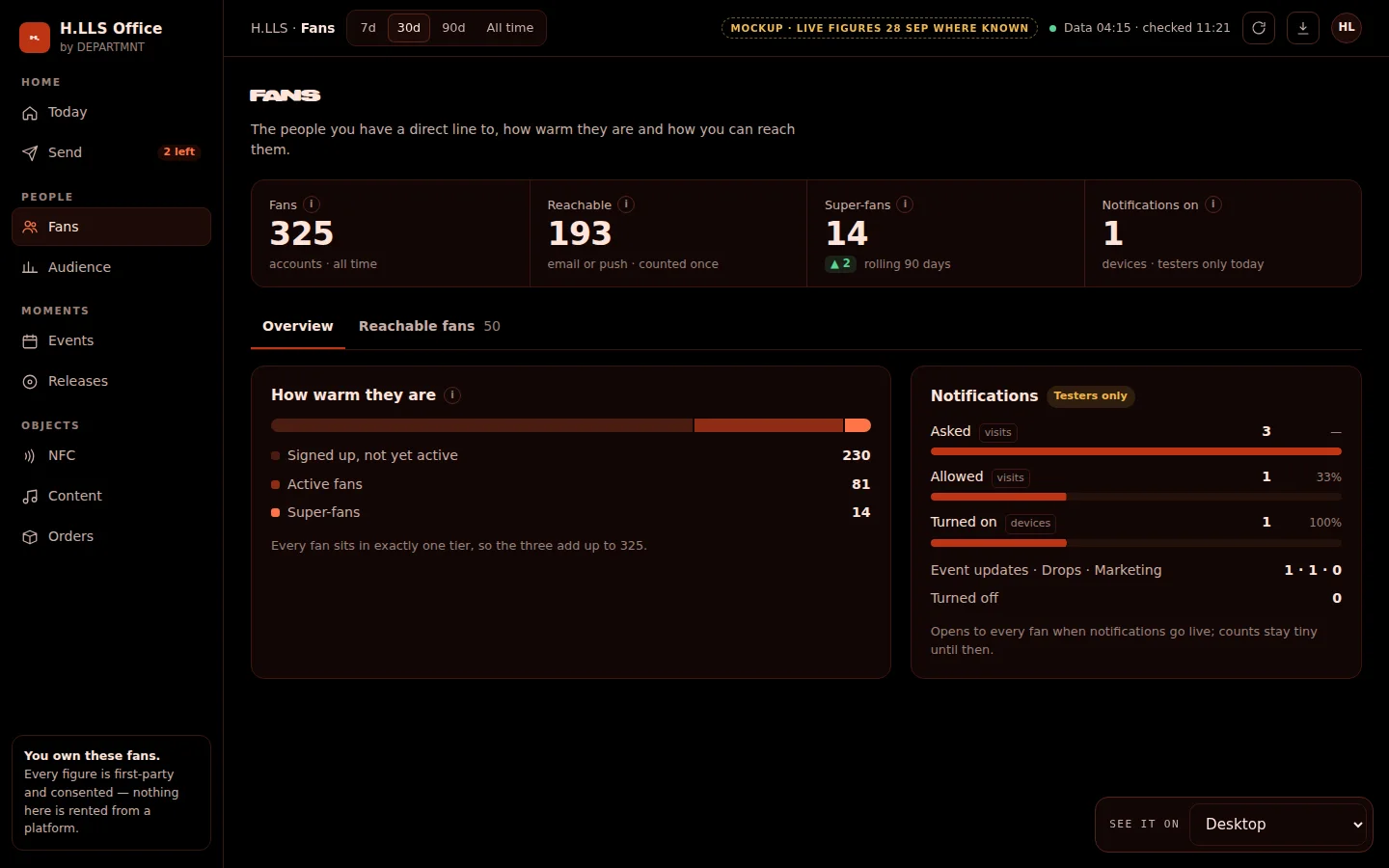Click the Signed up, not yet active row
This screenshot has width=1389, height=868.
(571, 455)
